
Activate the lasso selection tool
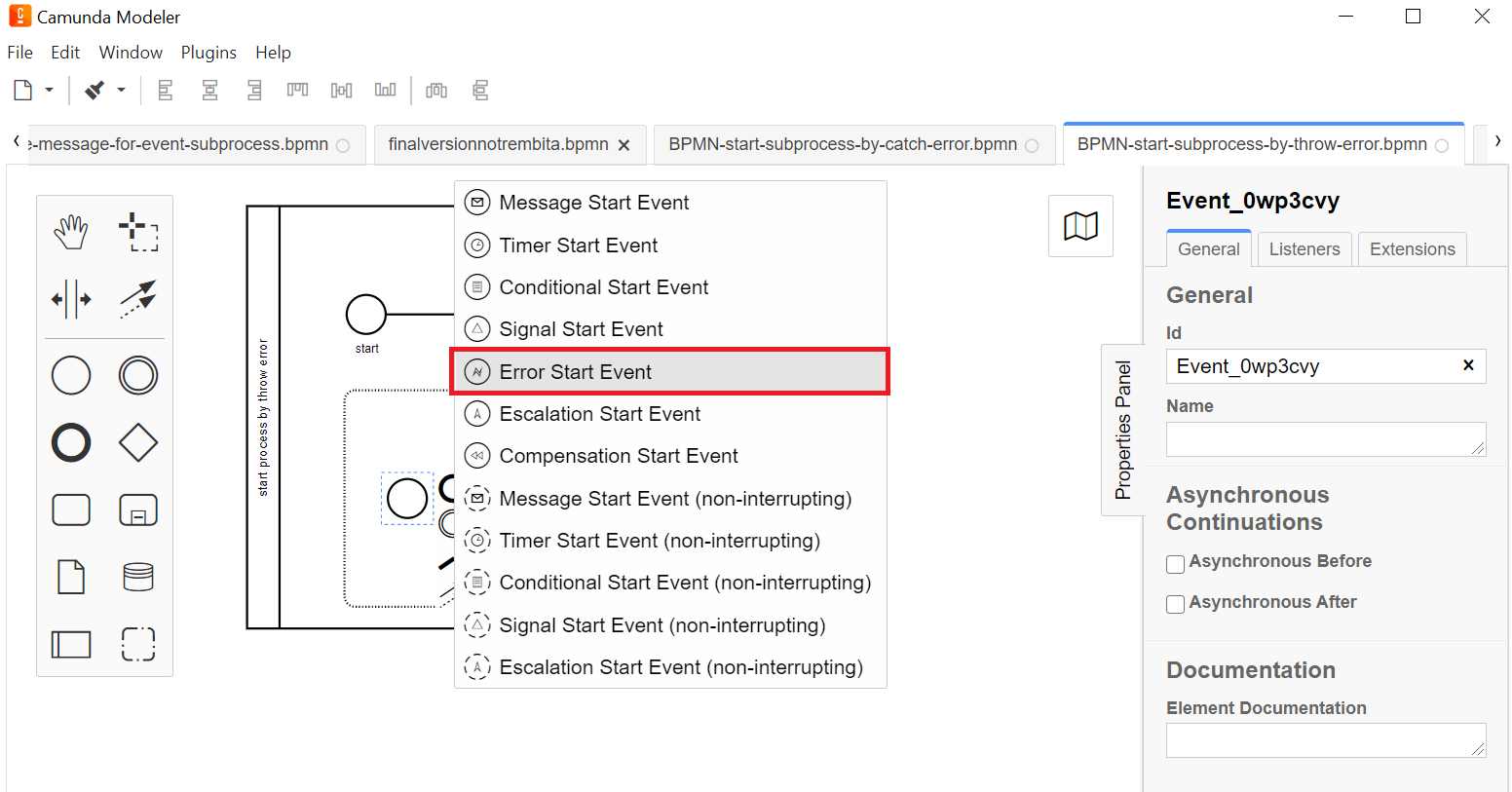[138, 232]
